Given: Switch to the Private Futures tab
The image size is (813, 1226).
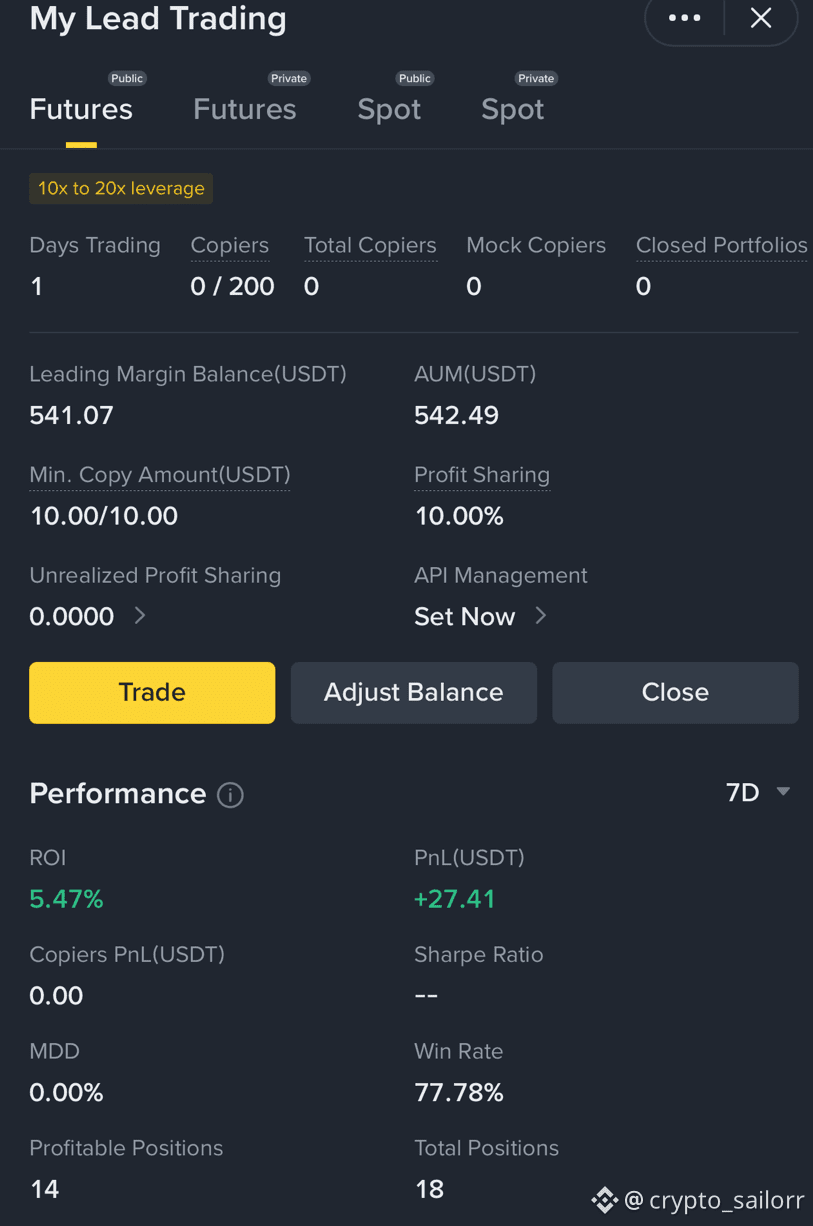Looking at the screenshot, I should (x=245, y=109).
